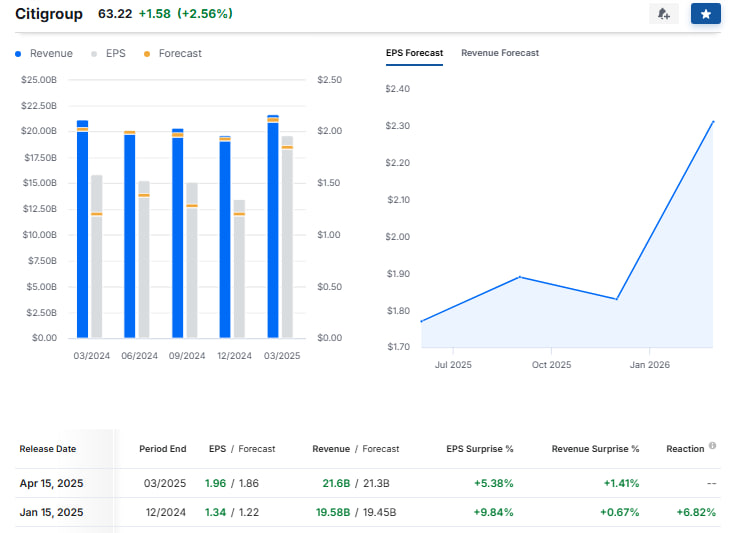
Task: Click the 03/2025 gray EPS bar
Action: (x=287, y=237)
